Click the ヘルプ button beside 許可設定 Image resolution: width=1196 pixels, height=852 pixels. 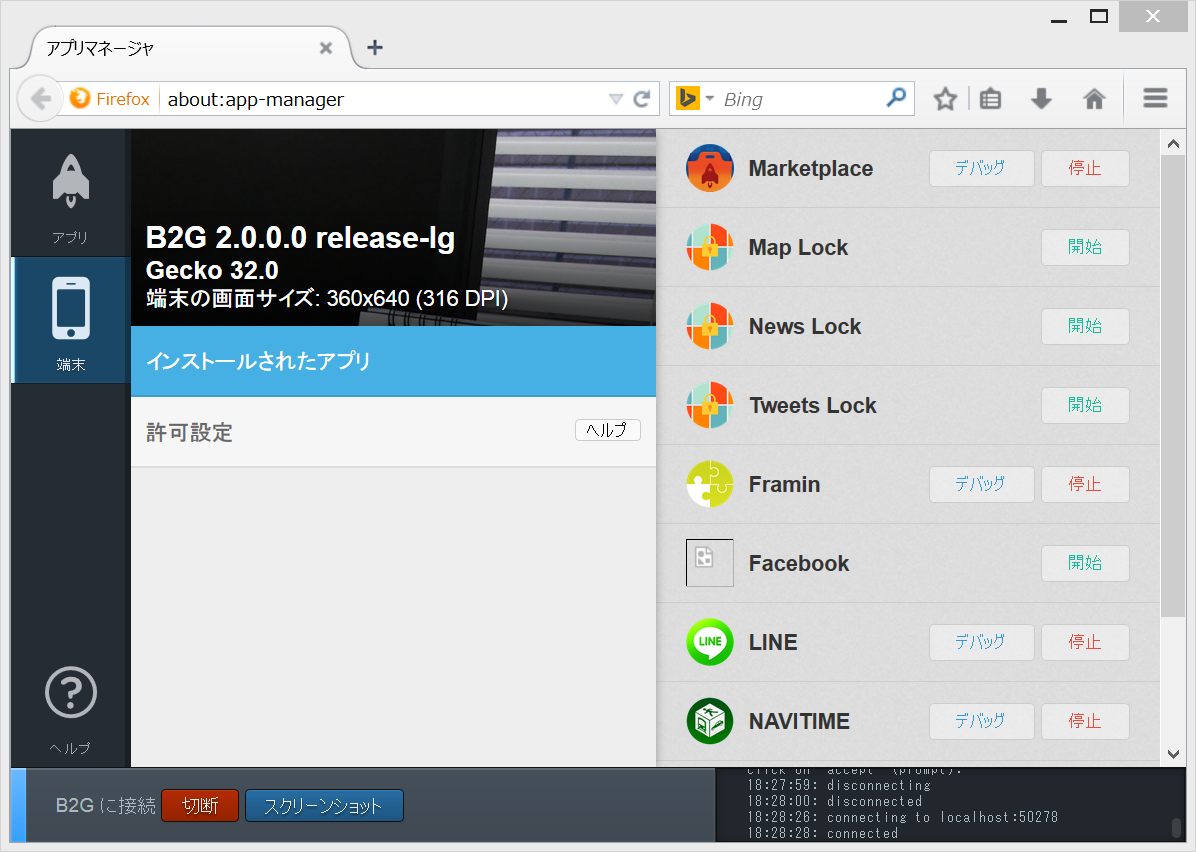[x=607, y=430]
